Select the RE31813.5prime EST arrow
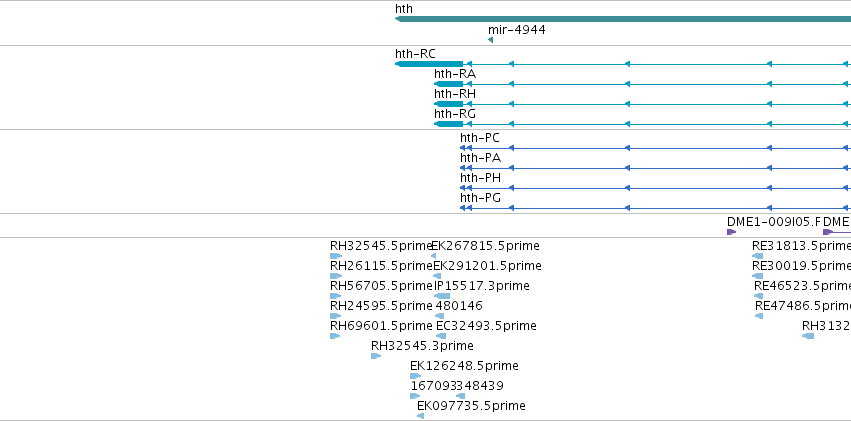The width and height of the screenshot is (851, 421). click(x=758, y=256)
